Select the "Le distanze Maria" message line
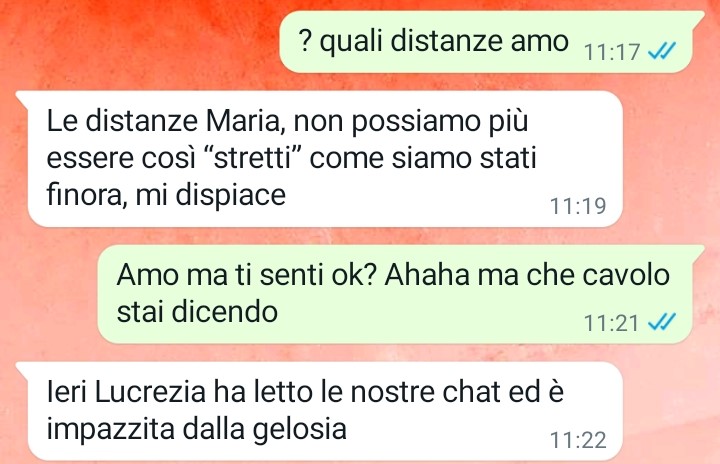 tap(287, 121)
